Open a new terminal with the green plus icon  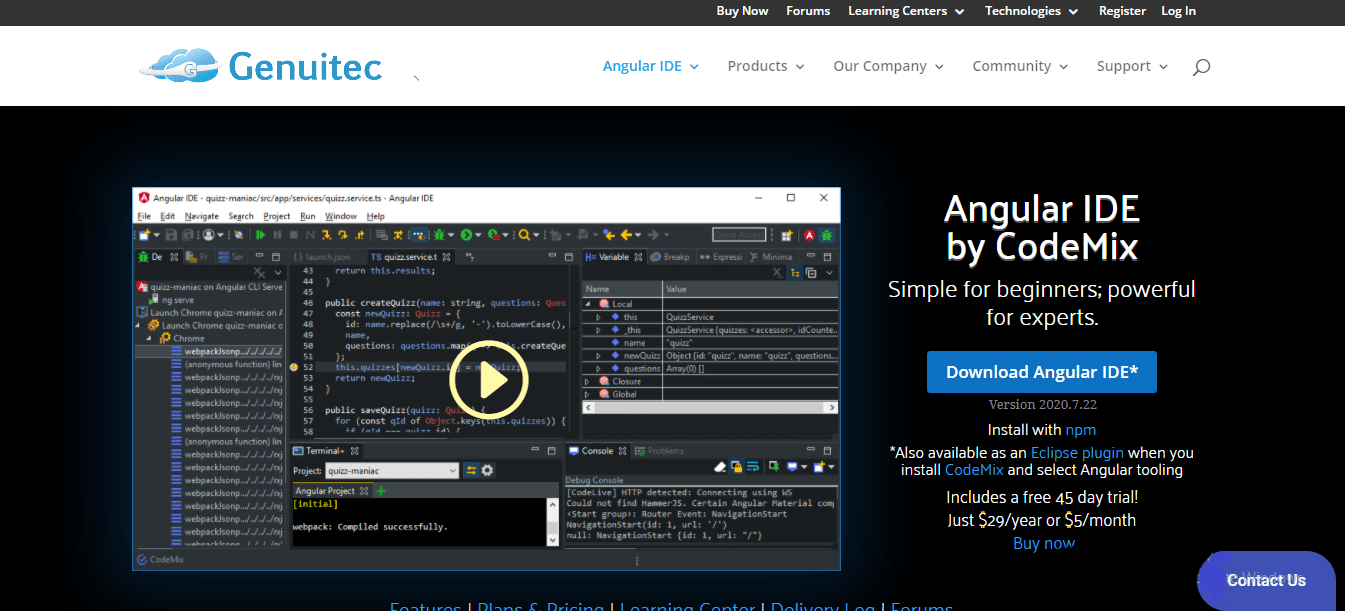381,491
